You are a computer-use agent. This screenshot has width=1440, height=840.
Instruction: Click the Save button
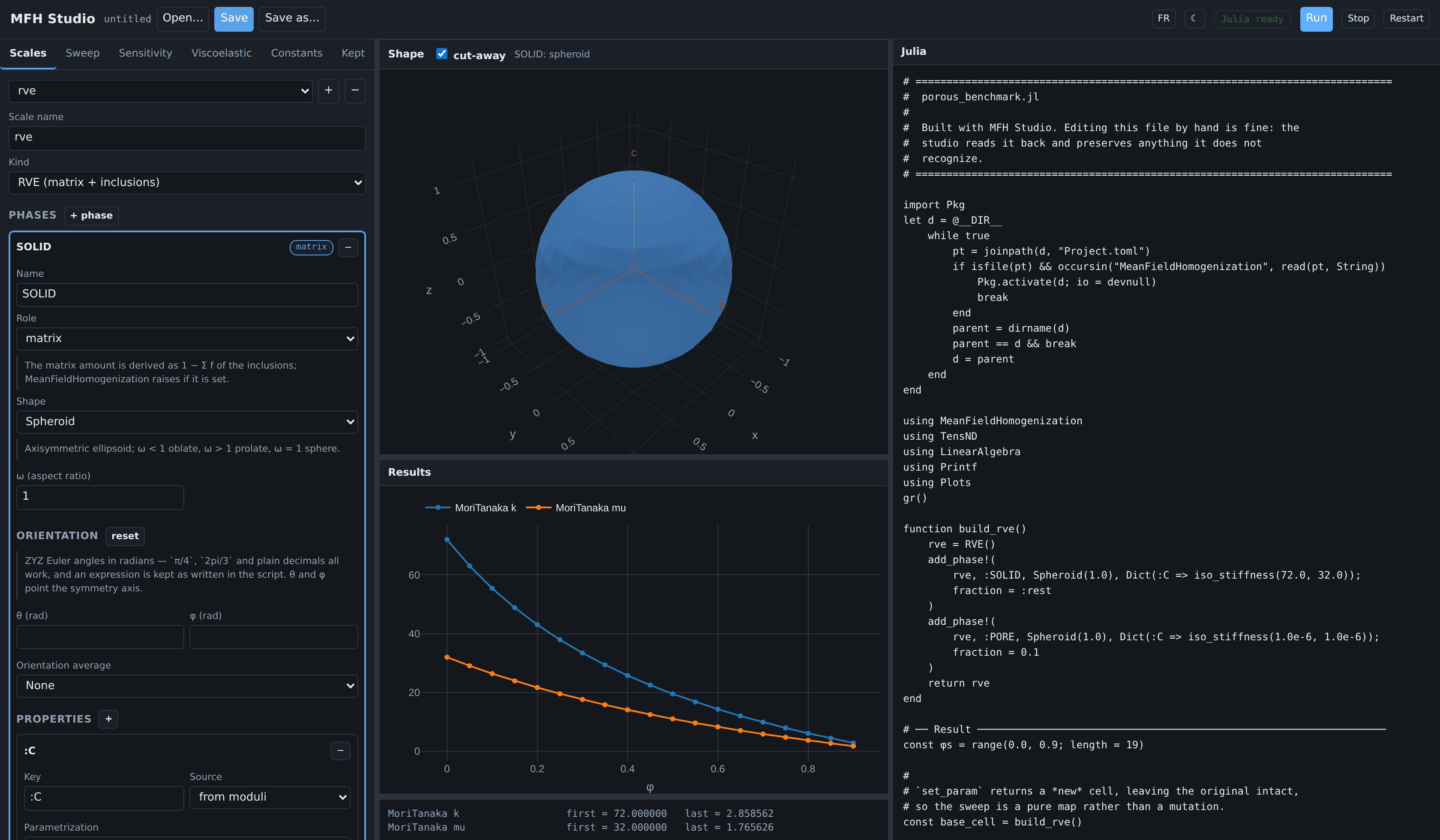pyautogui.click(x=234, y=19)
